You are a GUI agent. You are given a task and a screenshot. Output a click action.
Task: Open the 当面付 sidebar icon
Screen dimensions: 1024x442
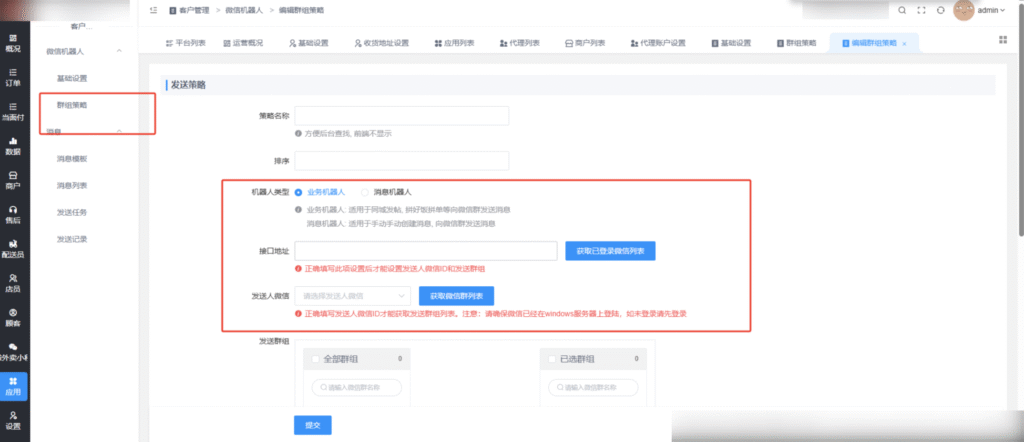click(13, 112)
